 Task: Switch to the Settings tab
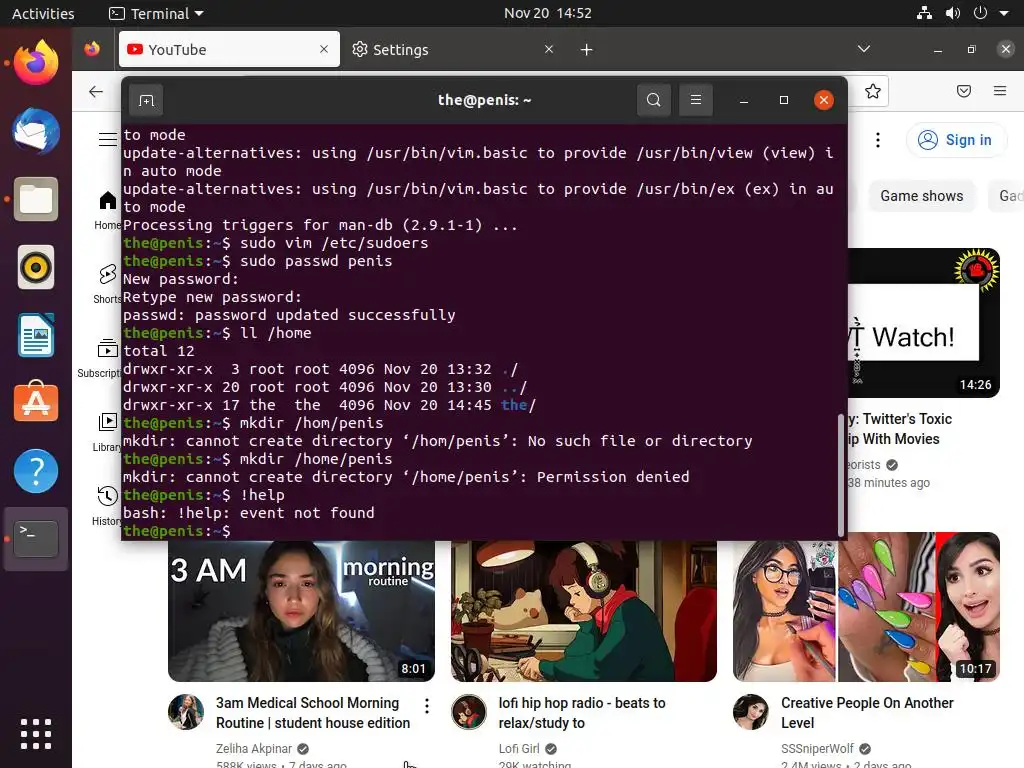[454, 49]
